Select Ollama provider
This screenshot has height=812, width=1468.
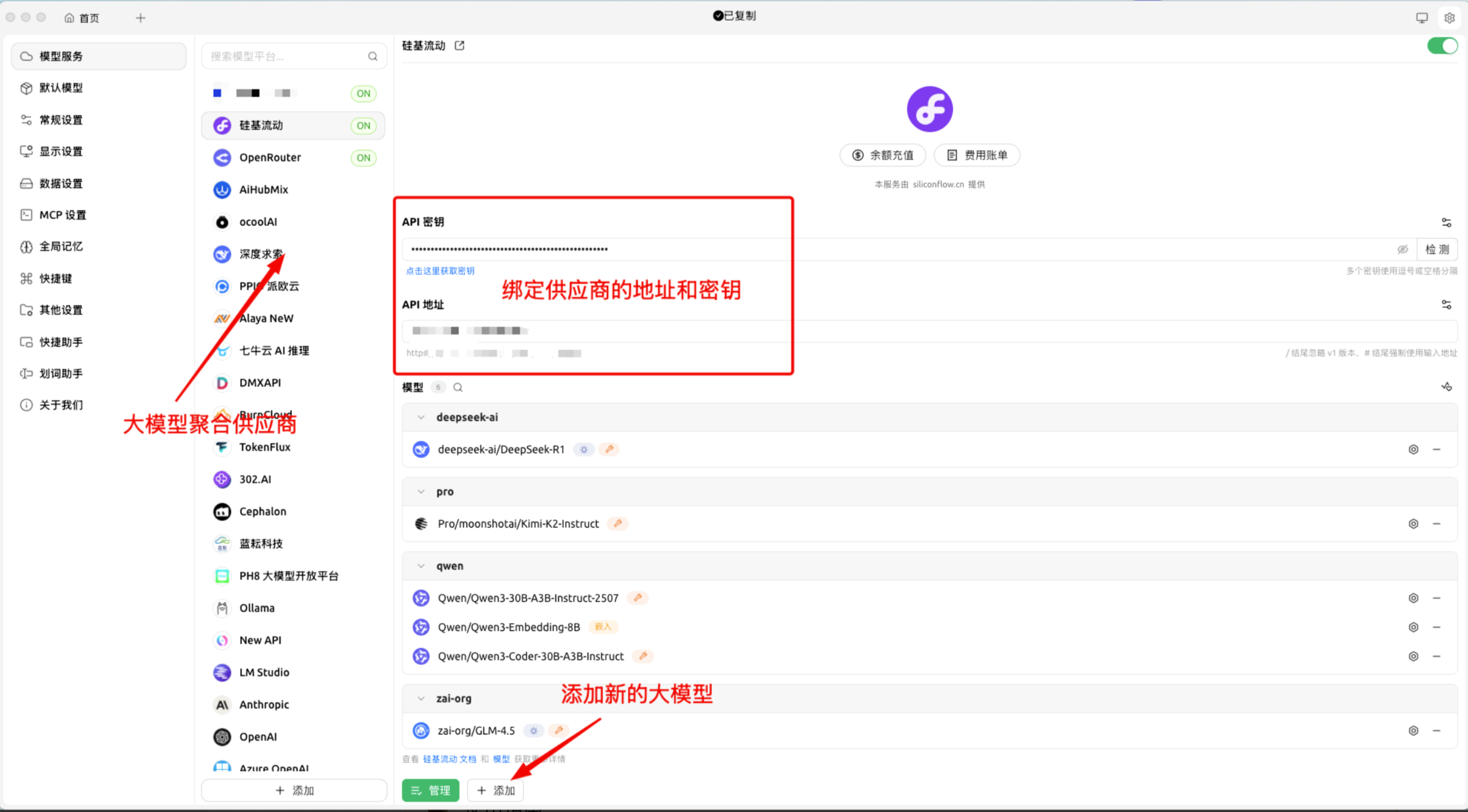(x=293, y=608)
